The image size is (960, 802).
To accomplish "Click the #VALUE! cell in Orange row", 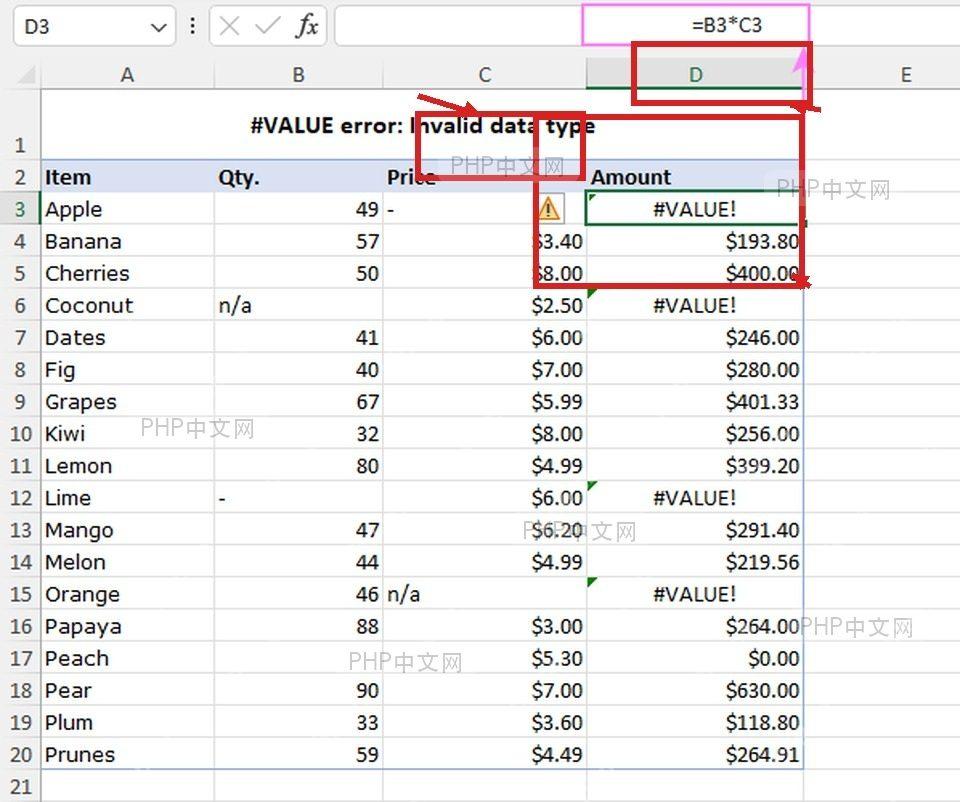I will pos(695,594).
